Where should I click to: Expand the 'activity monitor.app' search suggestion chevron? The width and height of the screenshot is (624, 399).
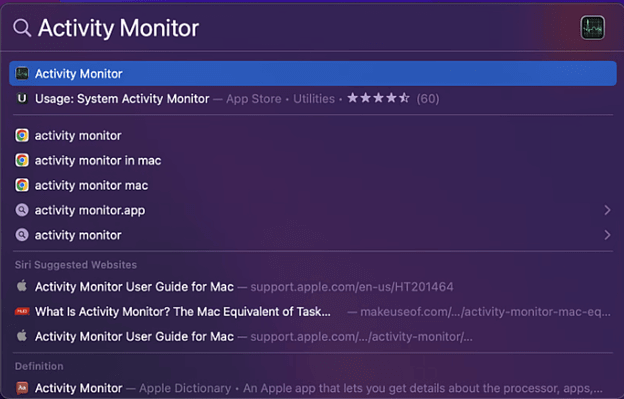[607, 210]
